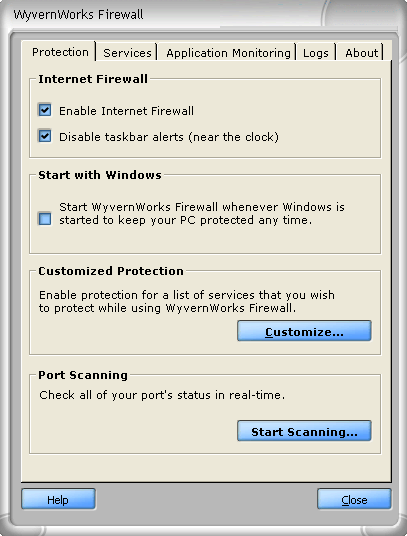Open the Application Monitoring tab
This screenshot has width=407, height=536.
tap(228, 53)
